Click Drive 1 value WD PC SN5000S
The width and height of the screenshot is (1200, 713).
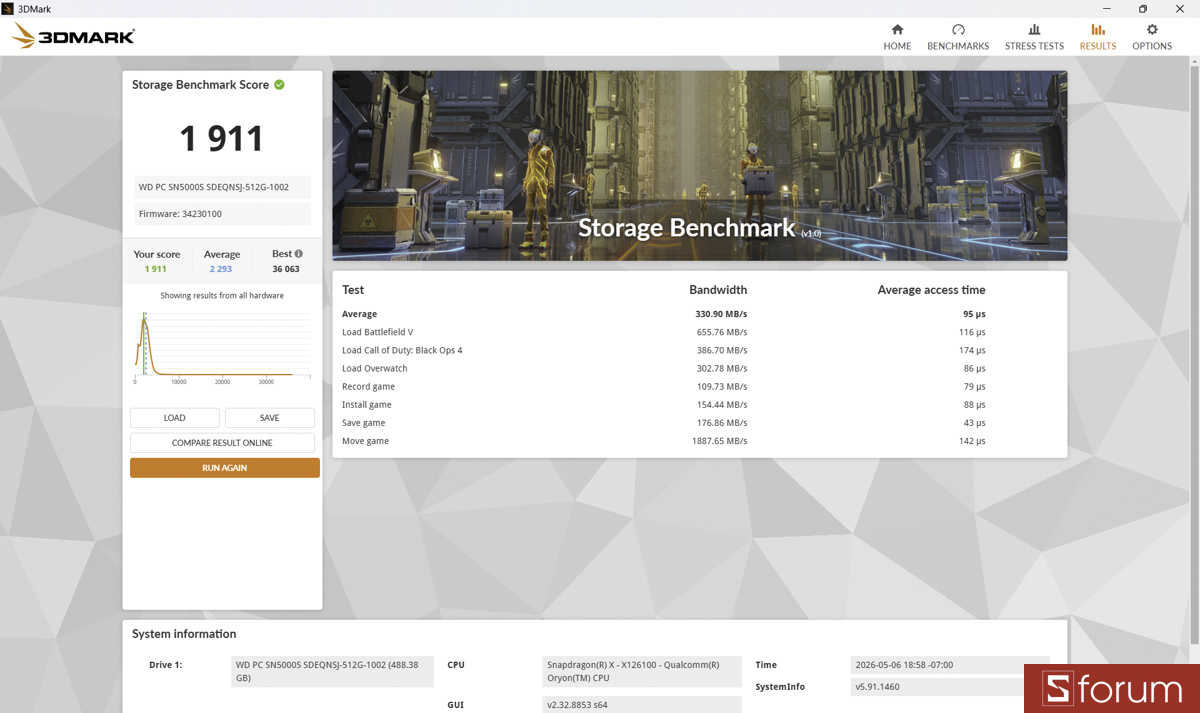334,671
